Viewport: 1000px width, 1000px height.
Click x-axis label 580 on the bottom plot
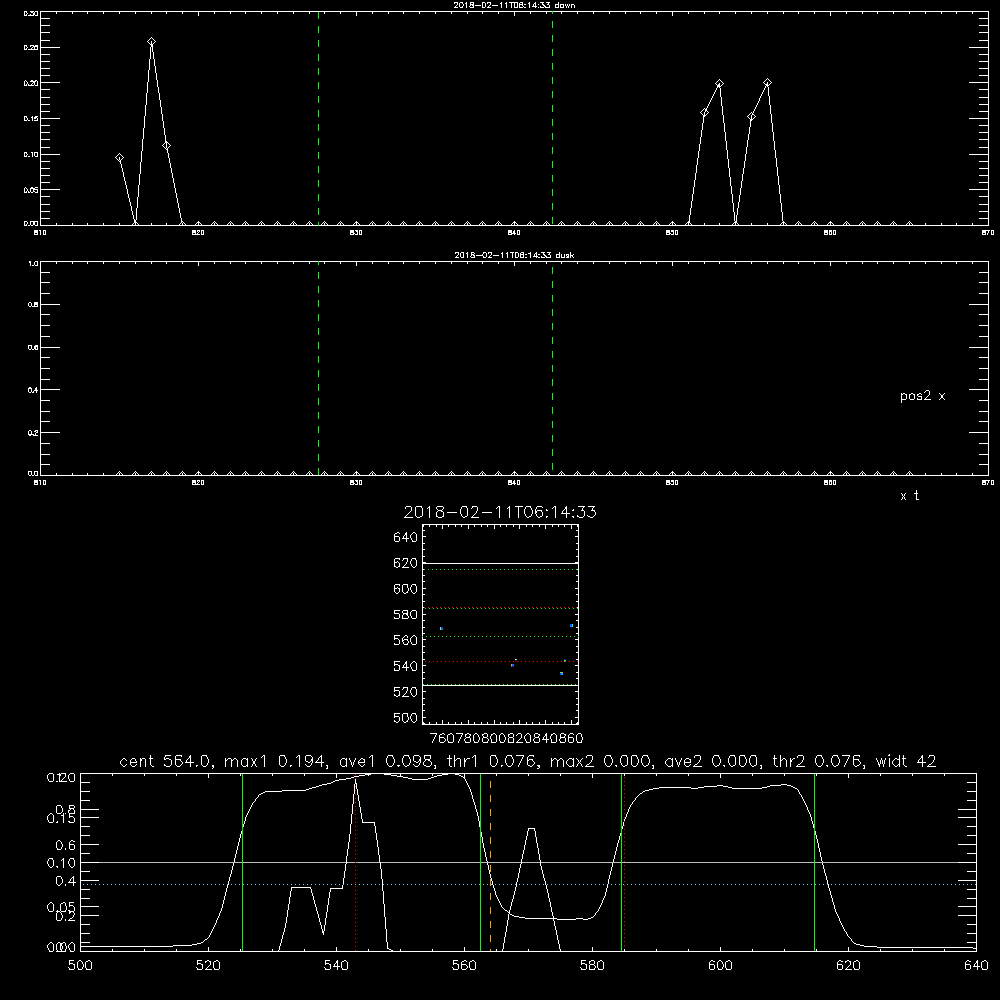[592, 966]
